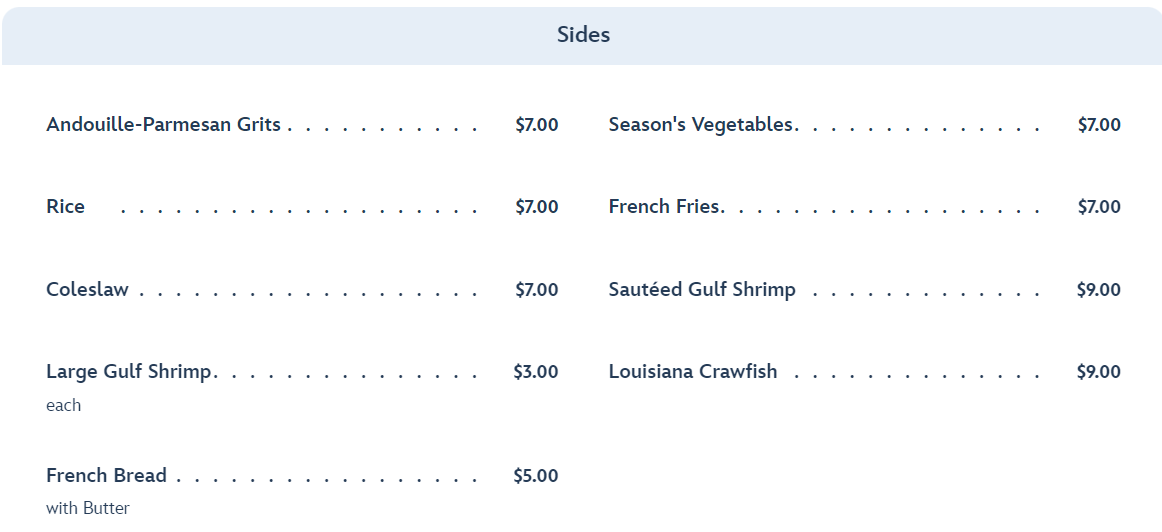Click the $5.00 French Bread price

[x=536, y=475]
